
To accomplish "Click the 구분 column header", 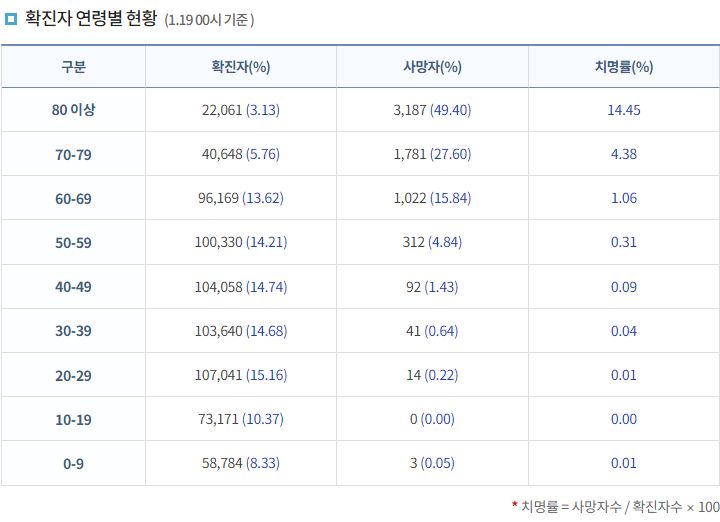I will (73, 67).
